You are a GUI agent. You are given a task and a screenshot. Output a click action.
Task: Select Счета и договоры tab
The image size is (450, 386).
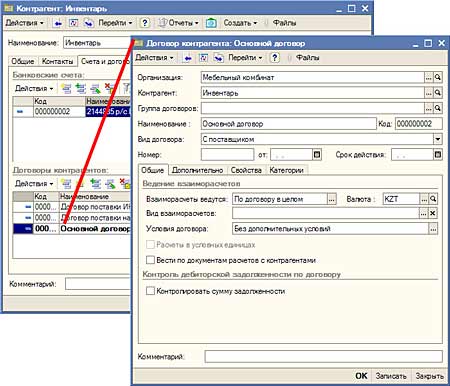pyautogui.click(x=105, y=61)
